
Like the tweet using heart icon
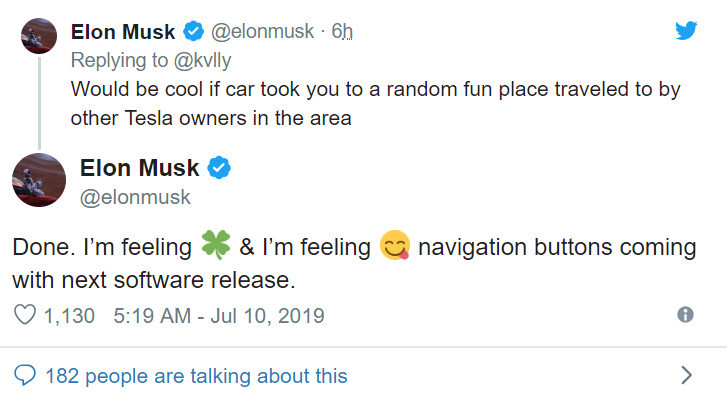pyautogui.click(x=25, y=315)
